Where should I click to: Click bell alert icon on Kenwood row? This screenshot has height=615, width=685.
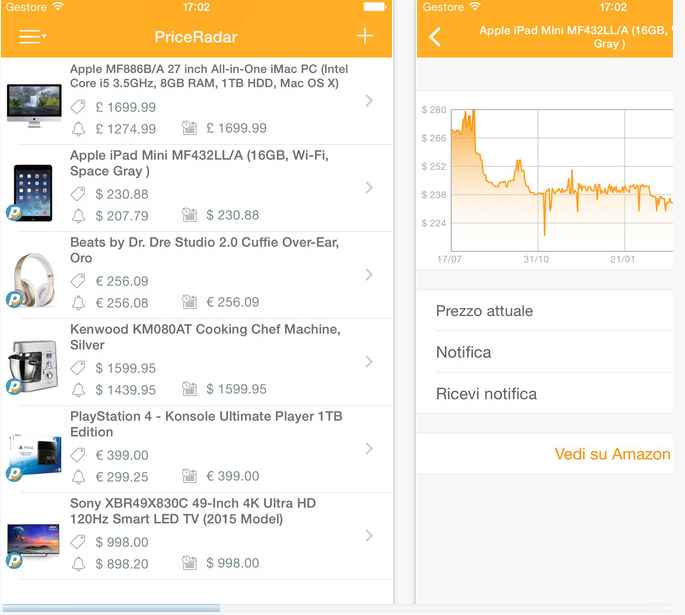(79, 390)
